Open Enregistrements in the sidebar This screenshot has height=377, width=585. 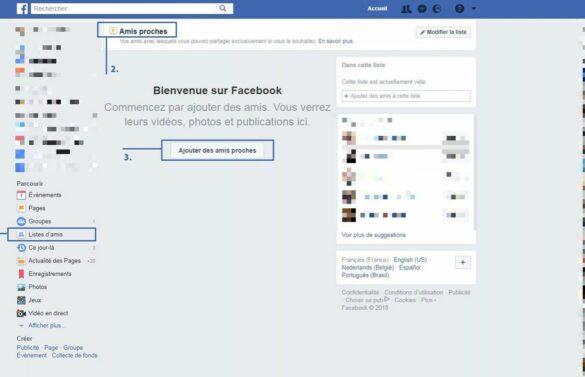[x=50, y=274]
